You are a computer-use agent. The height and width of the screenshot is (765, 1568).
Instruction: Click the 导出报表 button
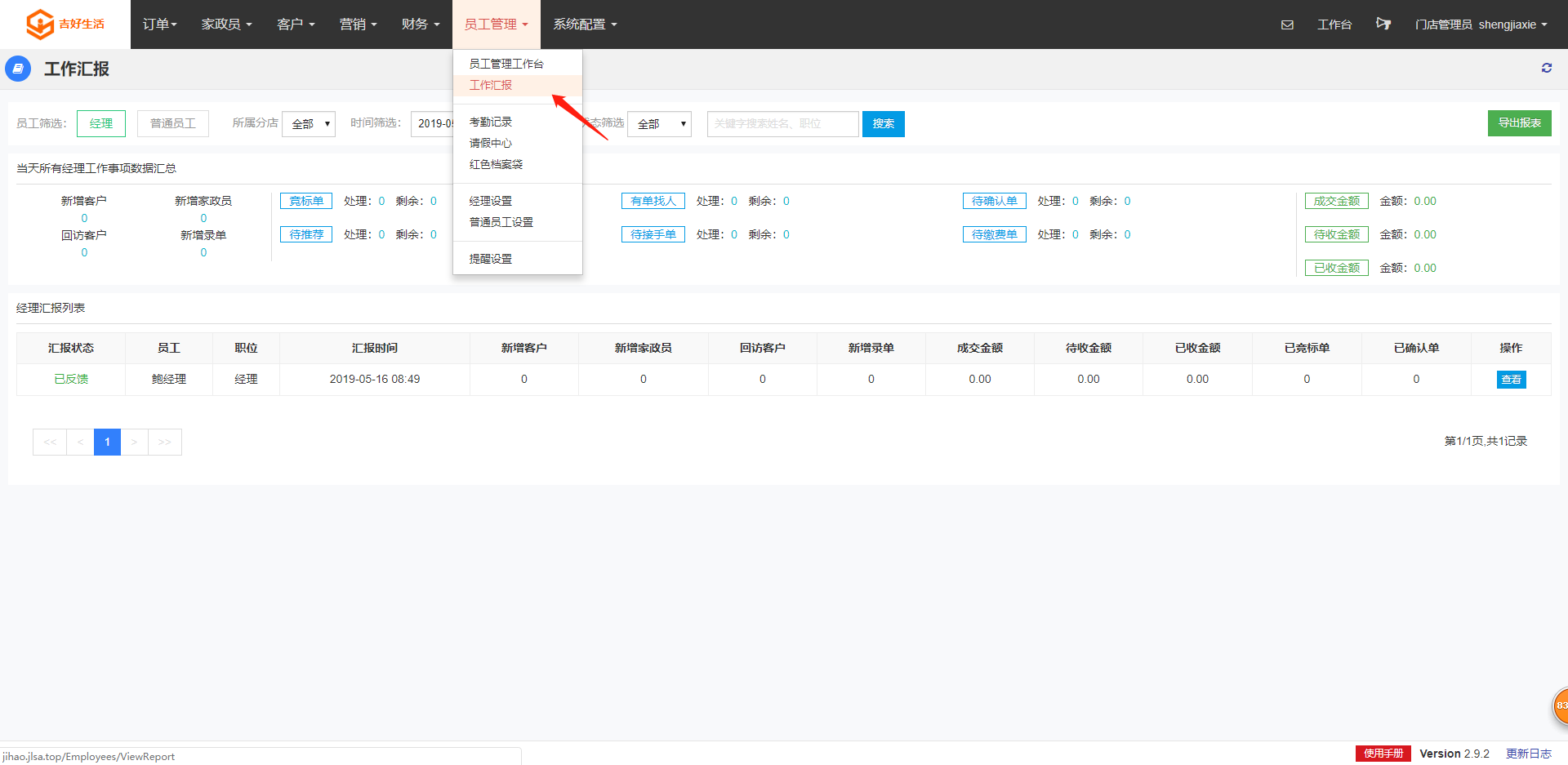1519,123
